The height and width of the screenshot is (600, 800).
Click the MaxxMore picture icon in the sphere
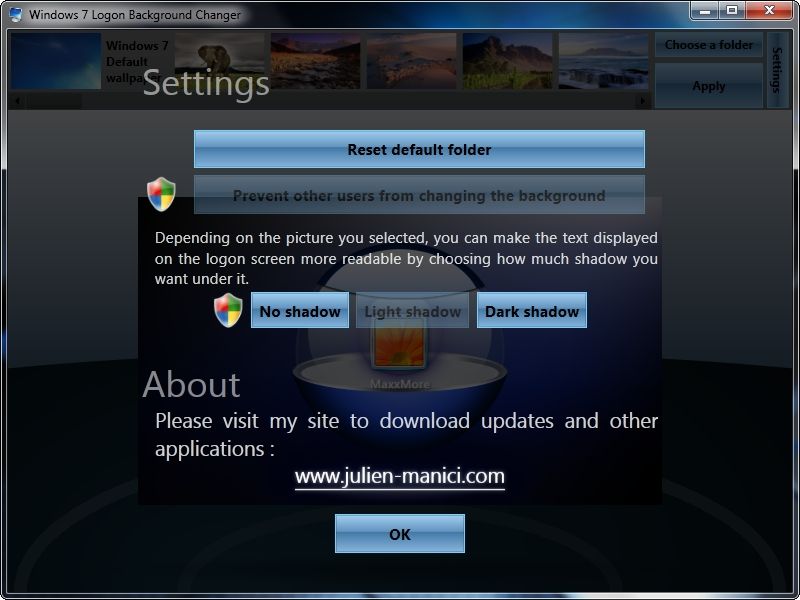(399, 346)
